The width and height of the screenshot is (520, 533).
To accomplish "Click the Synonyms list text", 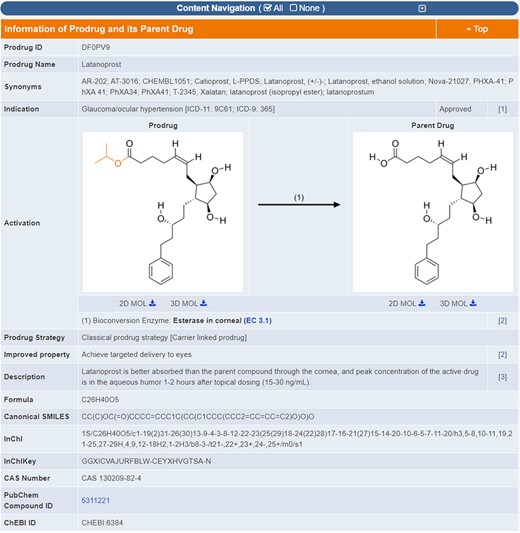I will [x=297, y=87].
